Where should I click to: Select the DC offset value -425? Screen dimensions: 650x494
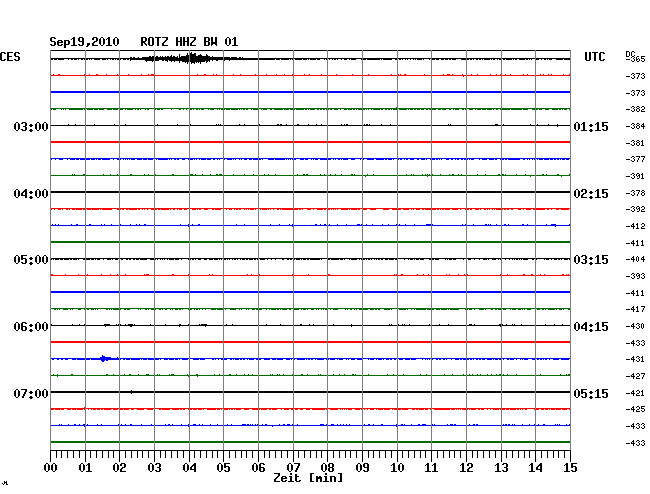tap(635, 409)
